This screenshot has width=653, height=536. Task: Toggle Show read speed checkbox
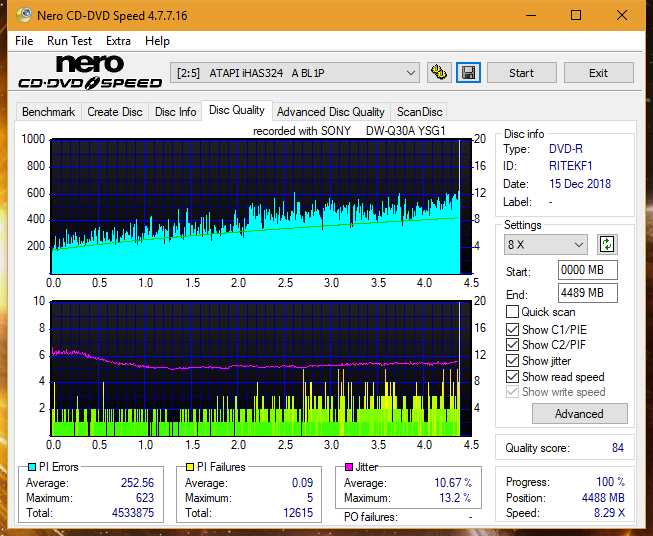point(512,376)
